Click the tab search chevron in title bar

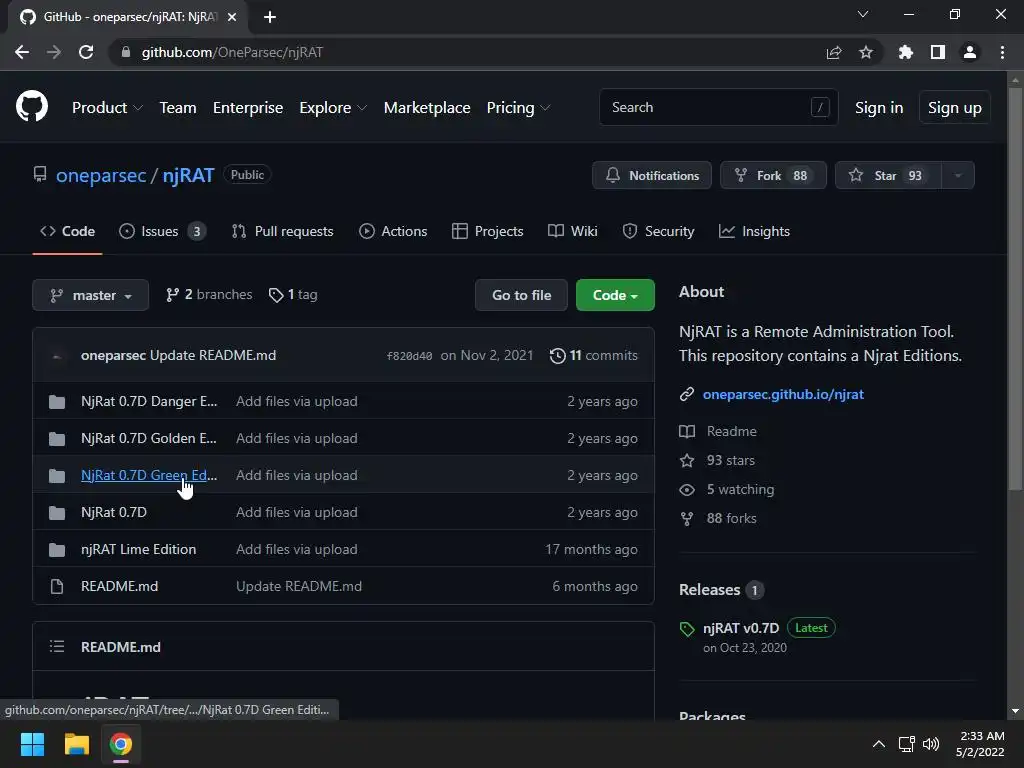(x=863, y=14)
